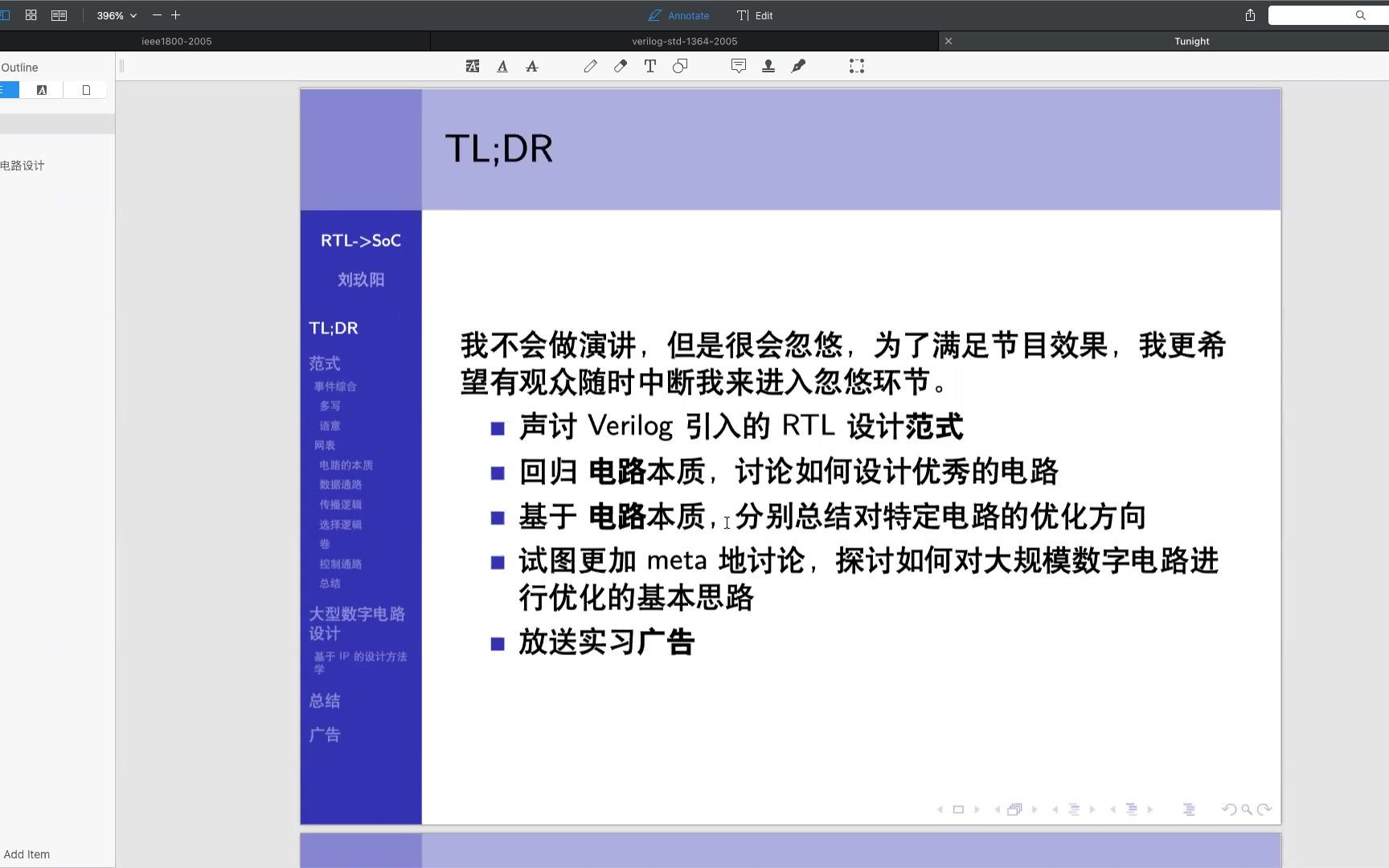The height and width of the screenshot is (868, 1389).
Task: Open the verilog-std-1364-2005 tab
Action: click(685, 41)
